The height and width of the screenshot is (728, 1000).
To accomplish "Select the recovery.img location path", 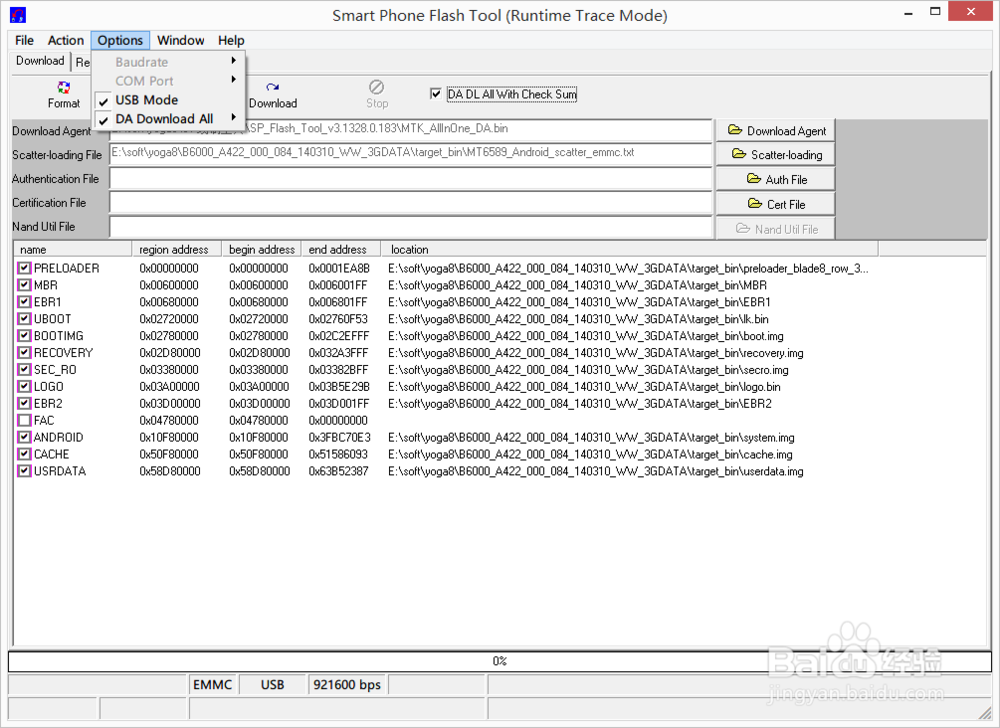I will click(596, 353).
